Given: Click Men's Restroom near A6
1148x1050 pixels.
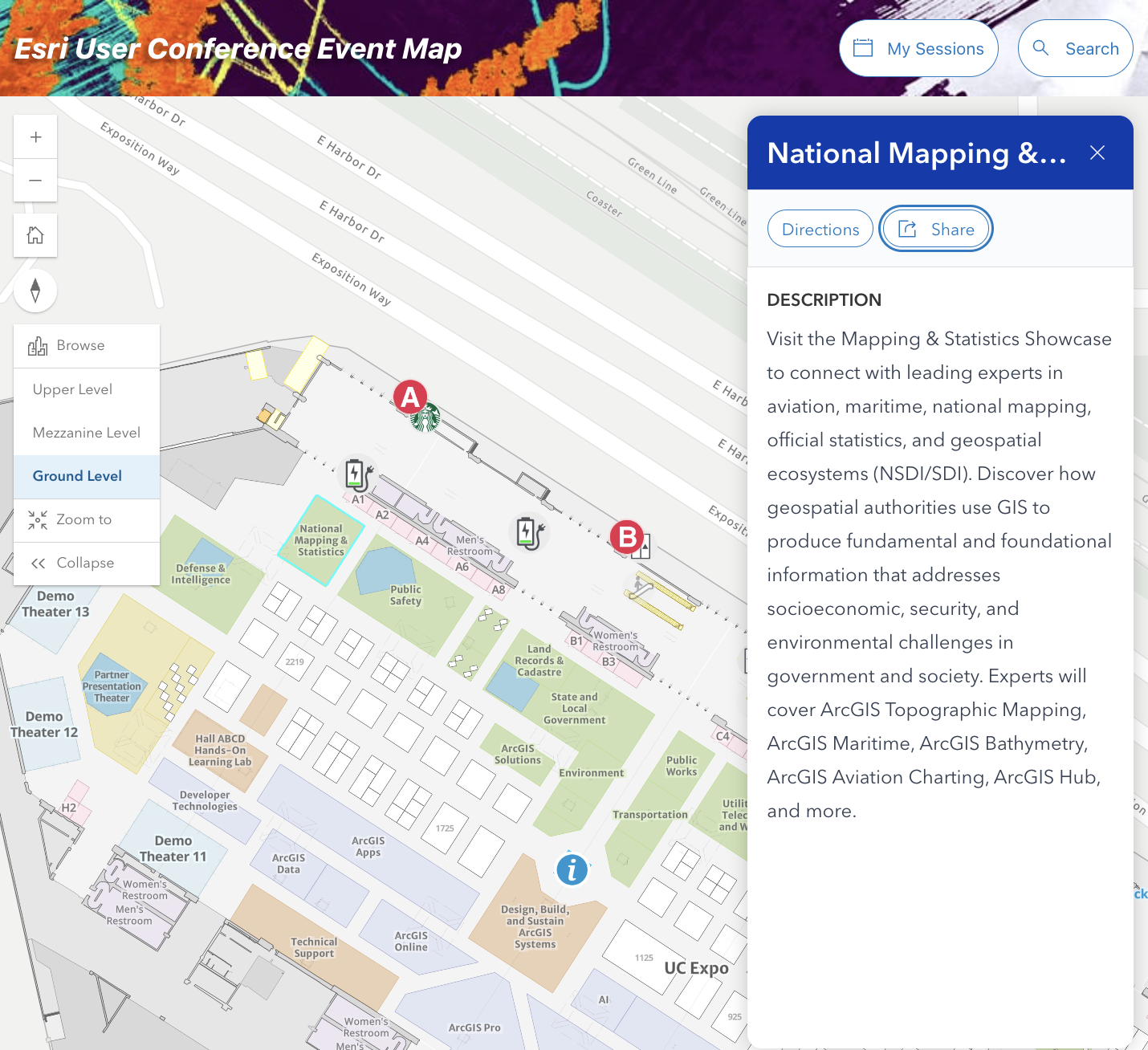Looking at the screenshot, I should tap(470, 546).
